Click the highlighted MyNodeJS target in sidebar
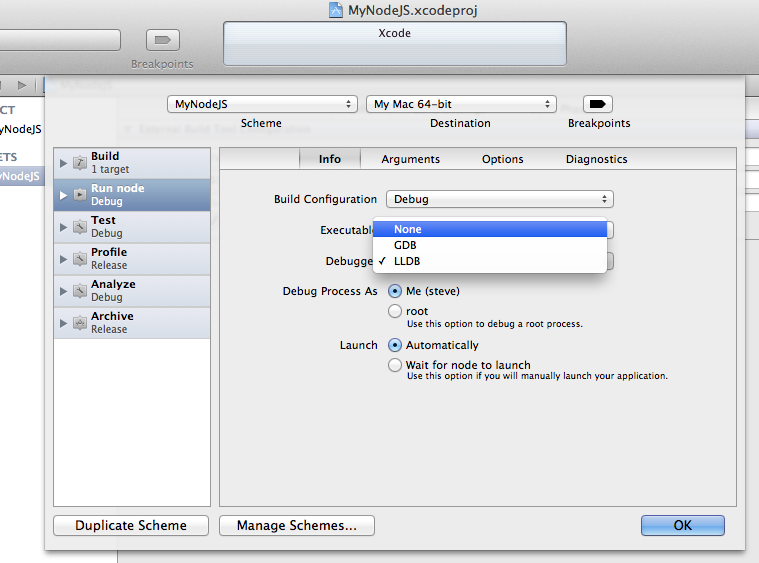 (22, 176)
